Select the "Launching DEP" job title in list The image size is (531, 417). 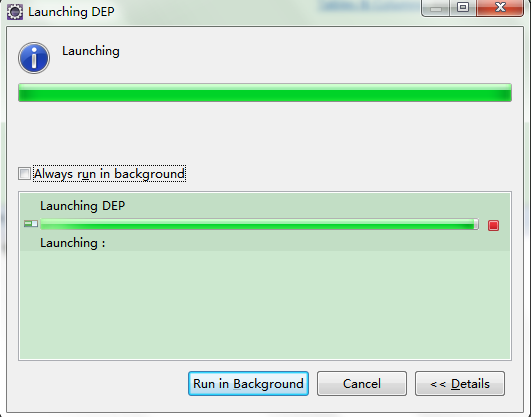[x=83, y=206]
